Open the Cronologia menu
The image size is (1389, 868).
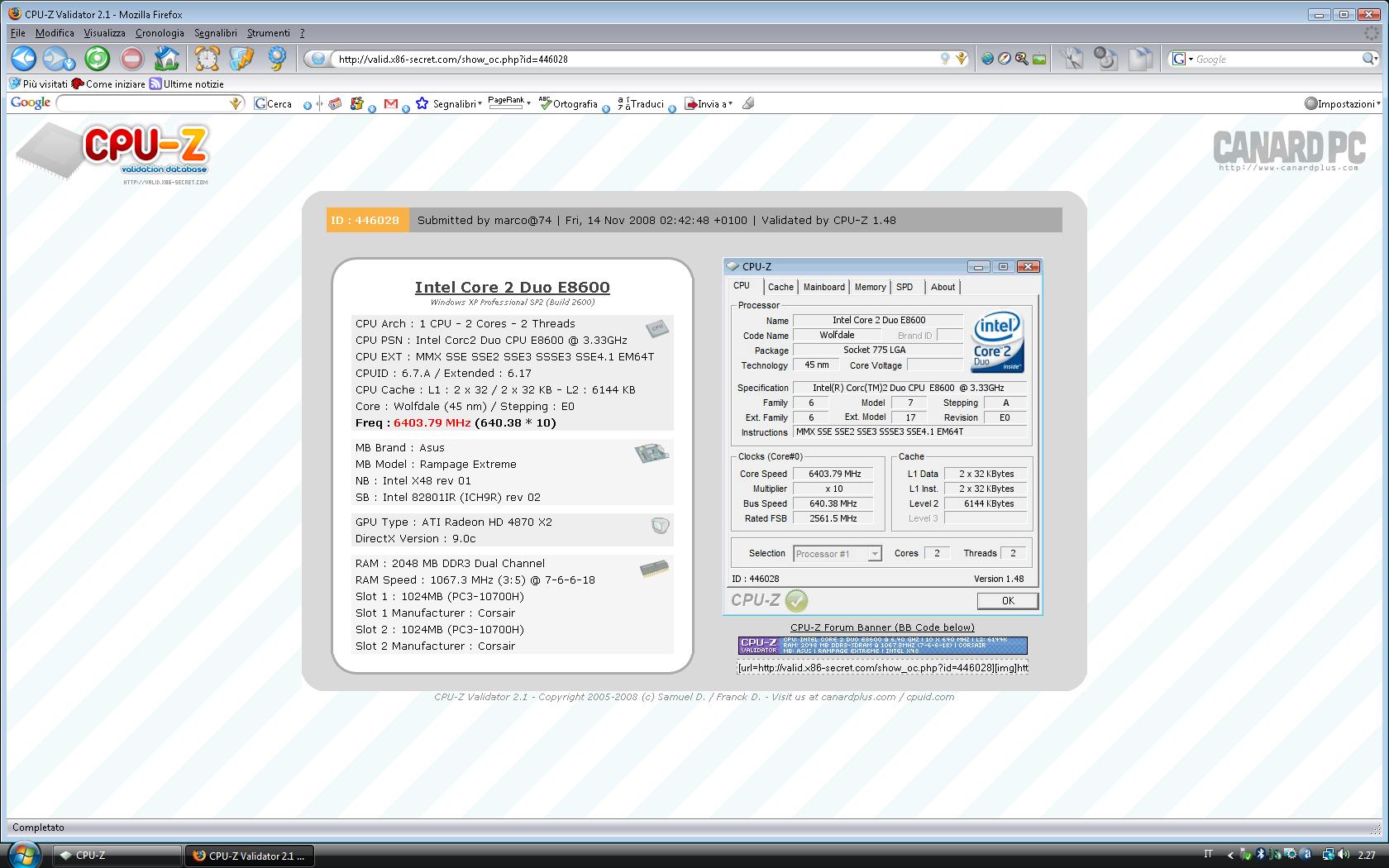point(160,33)
